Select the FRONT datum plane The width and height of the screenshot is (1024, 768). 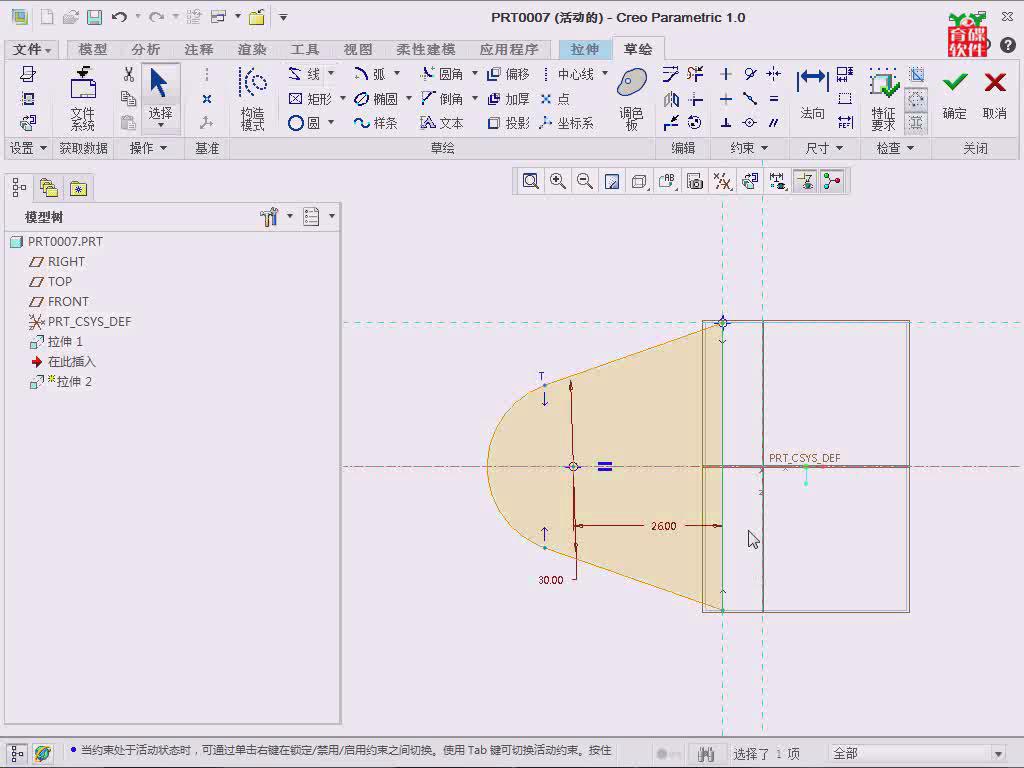click(59, 302)
